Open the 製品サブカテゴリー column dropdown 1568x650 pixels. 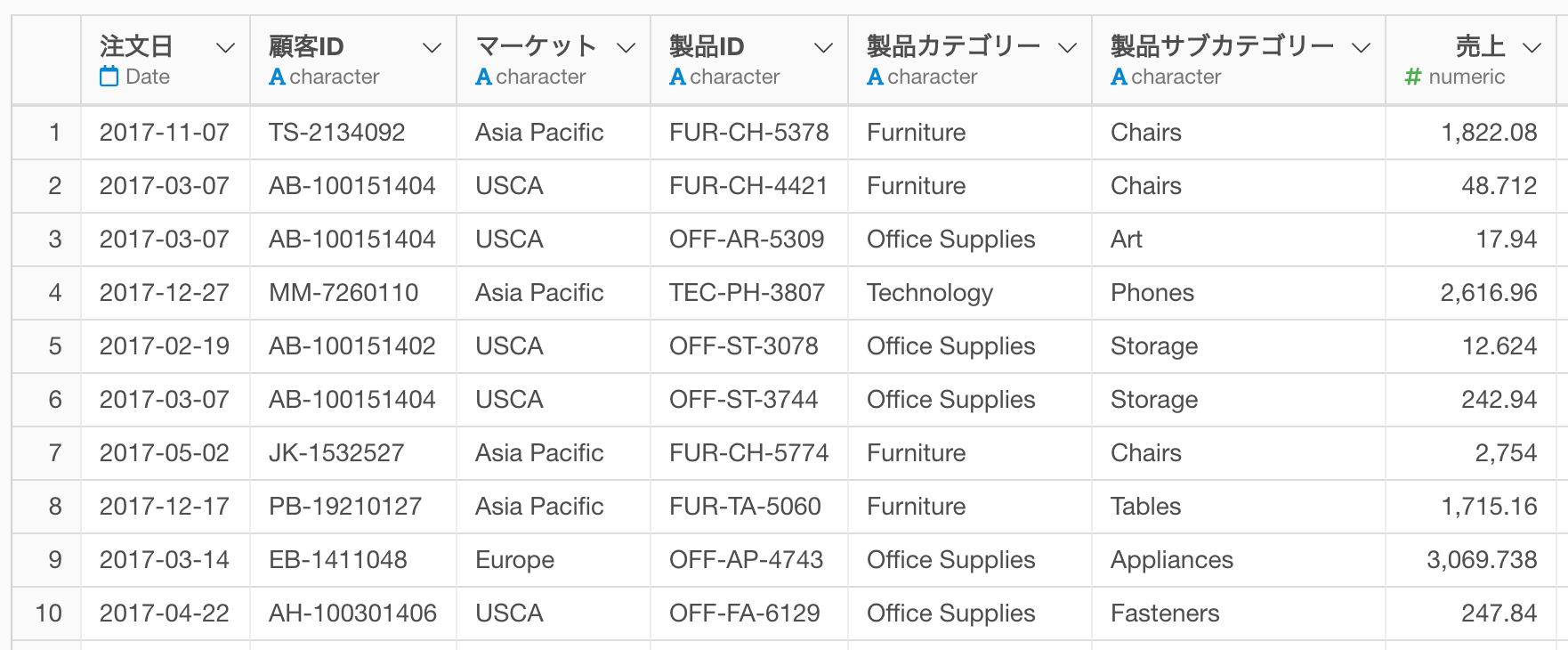[x=1362, y=47]
